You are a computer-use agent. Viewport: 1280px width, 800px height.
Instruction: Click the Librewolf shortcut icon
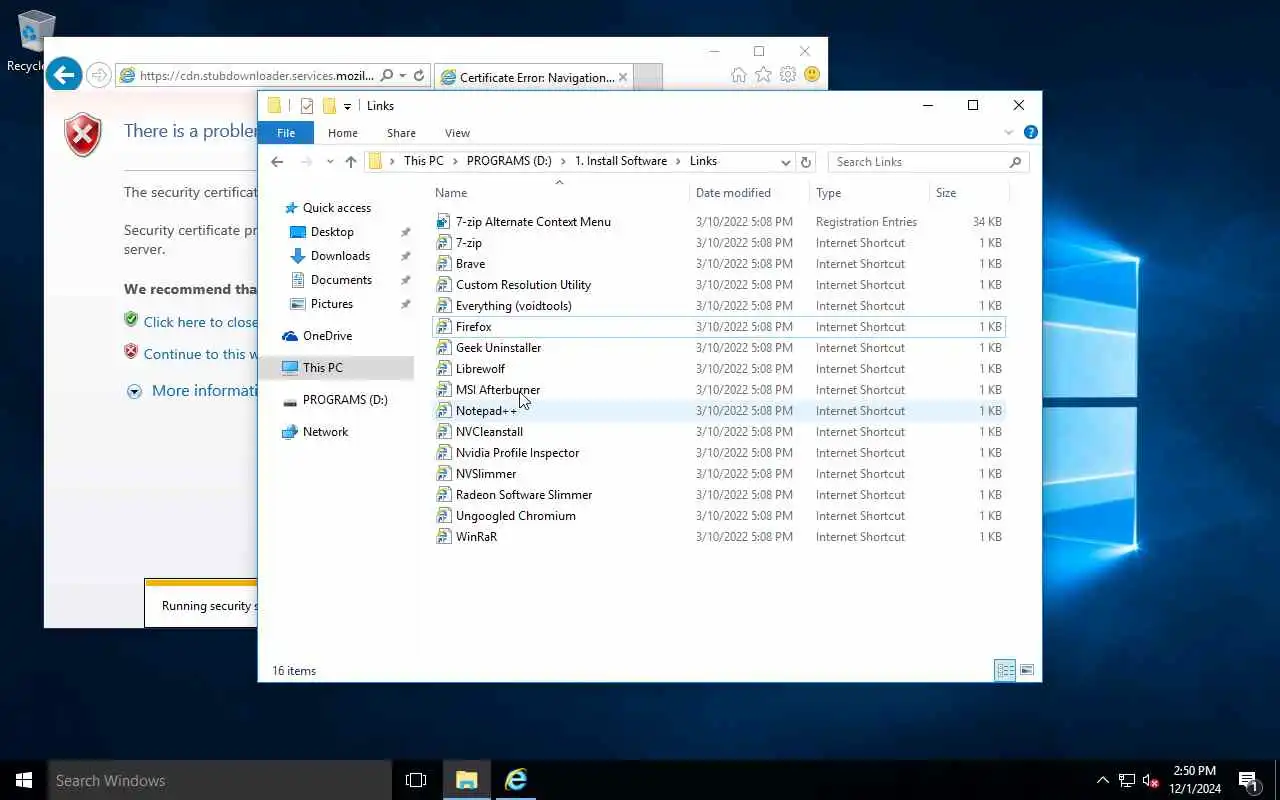point(444,369)
